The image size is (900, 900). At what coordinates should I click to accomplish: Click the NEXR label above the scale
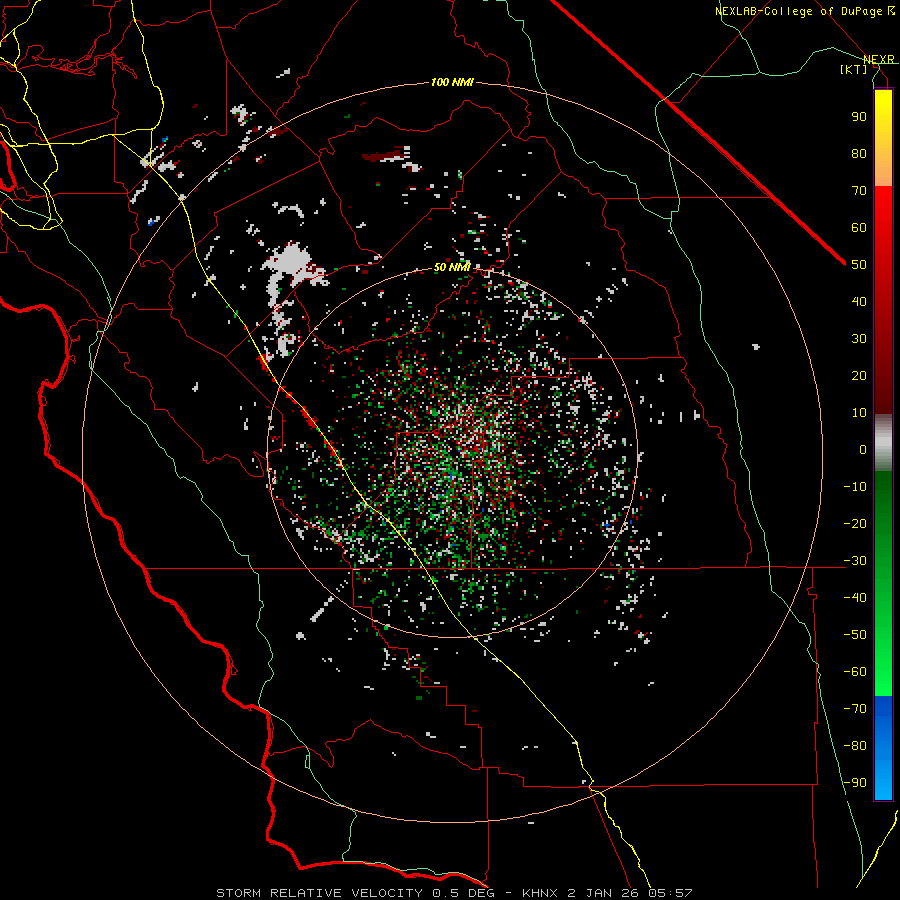point(878,60)
